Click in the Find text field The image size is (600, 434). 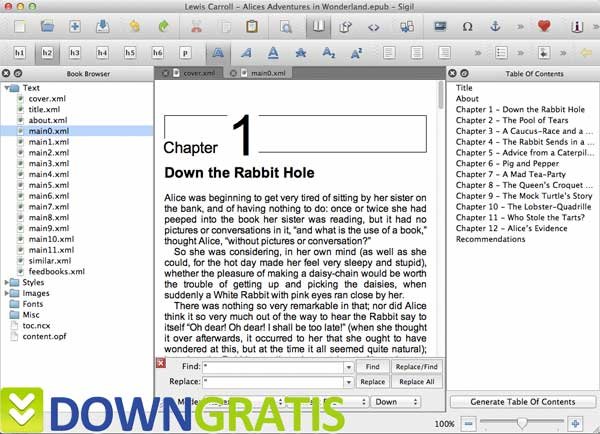[273, 367]
